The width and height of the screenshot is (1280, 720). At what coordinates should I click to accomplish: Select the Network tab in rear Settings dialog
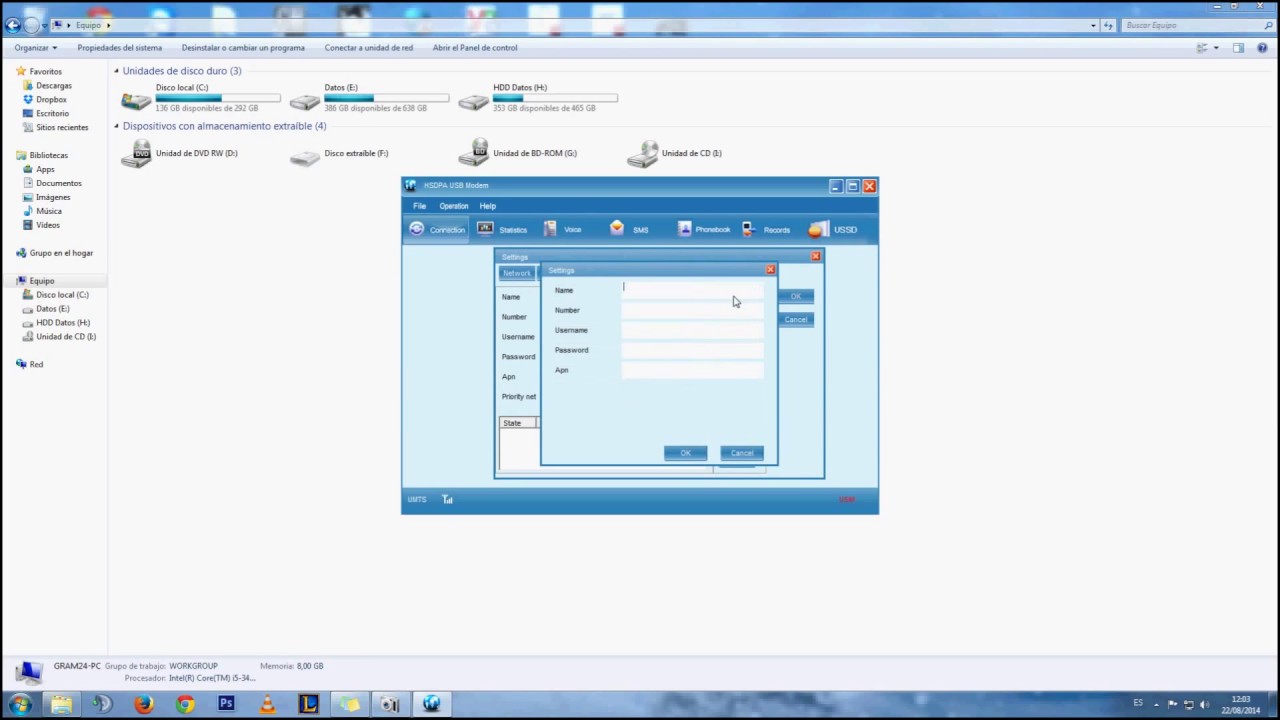pos(517,273)
